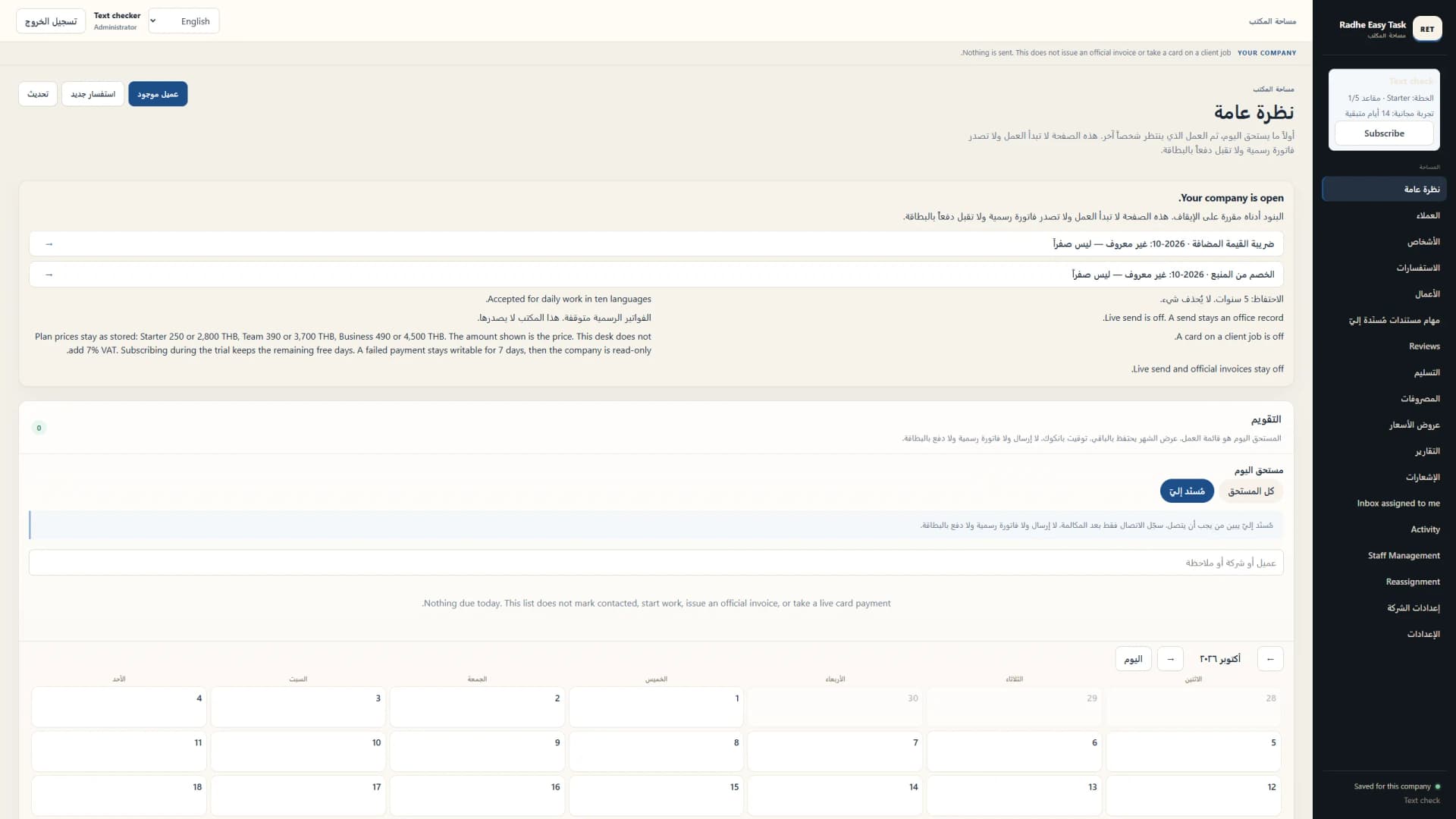Click the green Saved for this company status dot

[1438, 786]
